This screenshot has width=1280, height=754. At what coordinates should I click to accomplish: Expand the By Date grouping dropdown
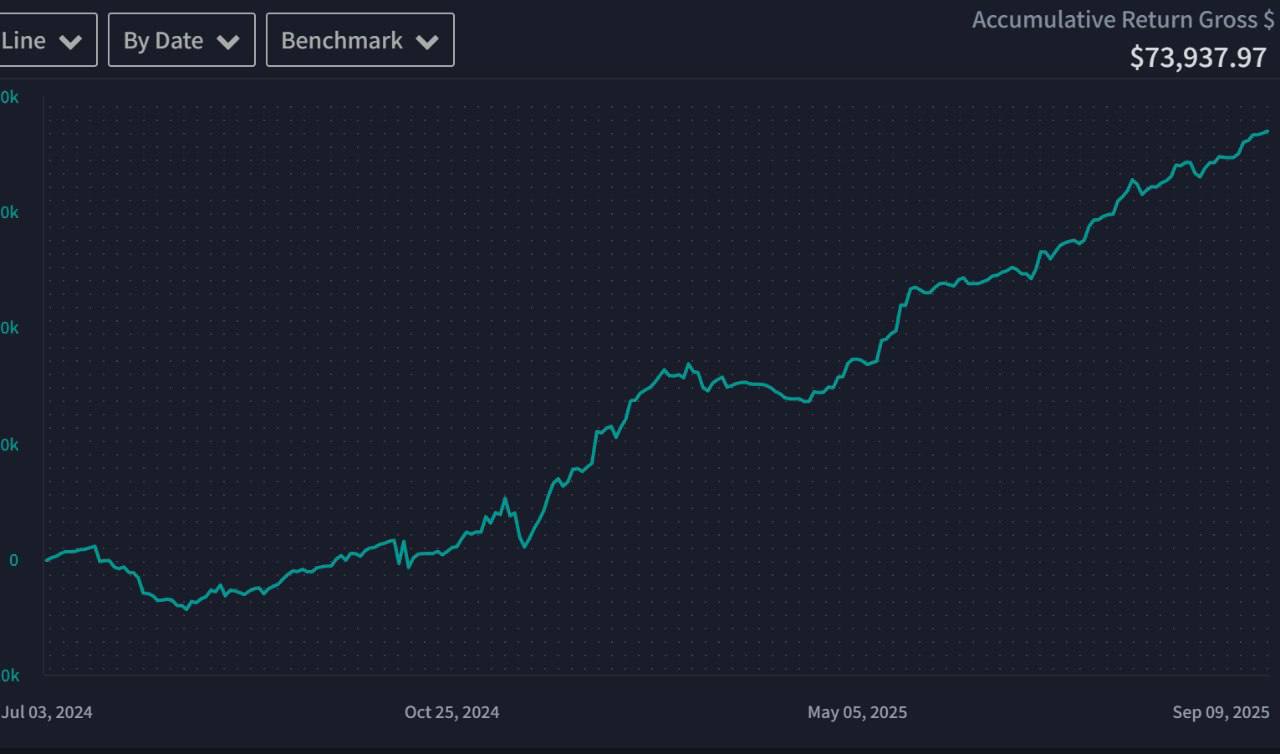point(181,41)
